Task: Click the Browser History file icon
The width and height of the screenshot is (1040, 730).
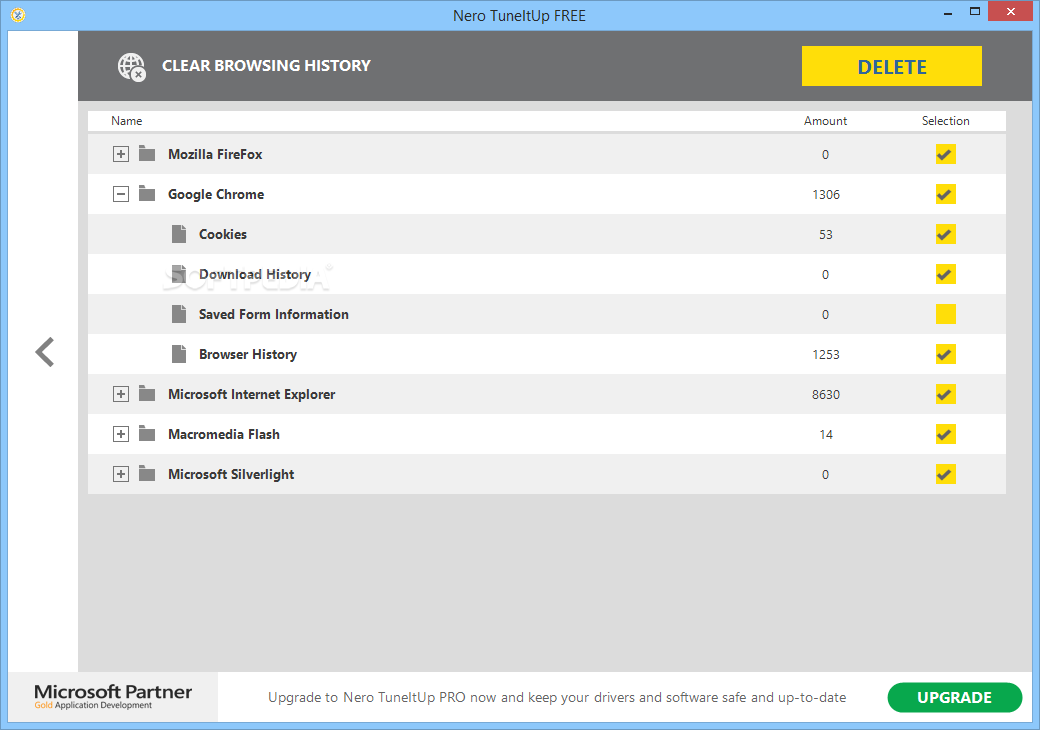Action: click(x=178, y=354)
